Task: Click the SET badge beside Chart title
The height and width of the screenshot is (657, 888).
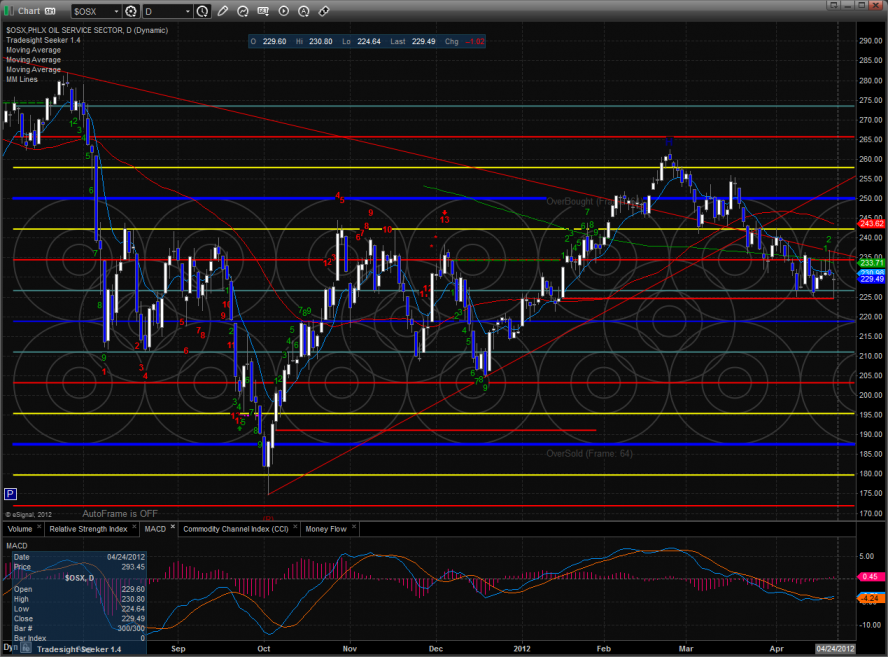Action: [x=48, y=12]
